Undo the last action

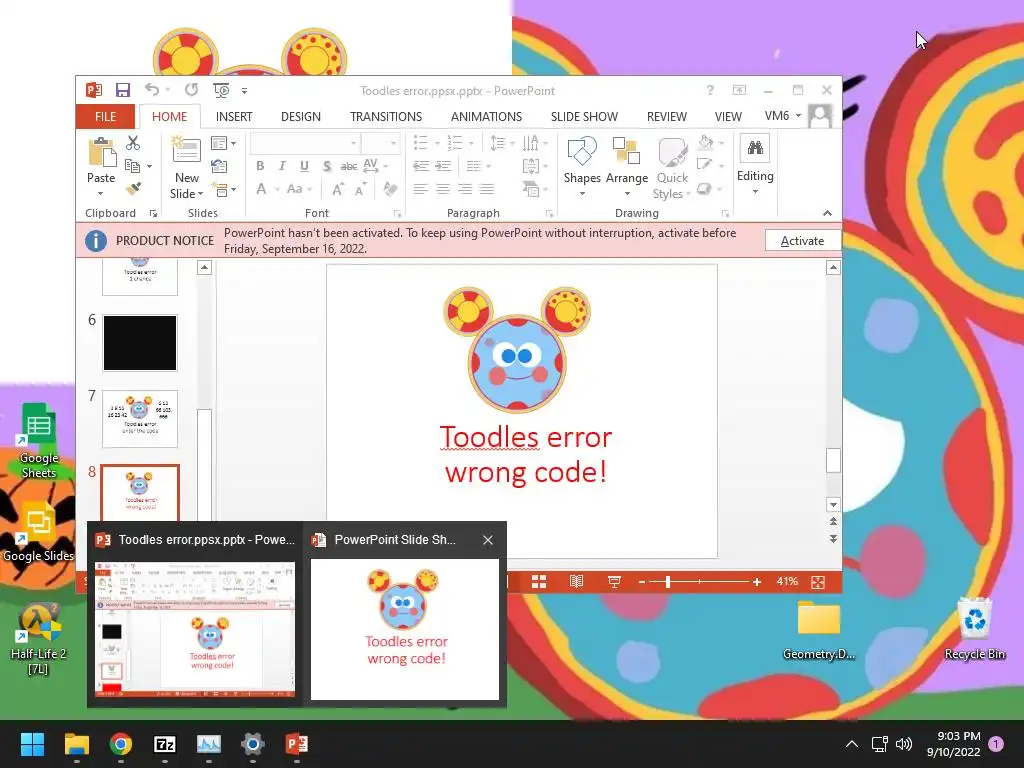point(152,89)
